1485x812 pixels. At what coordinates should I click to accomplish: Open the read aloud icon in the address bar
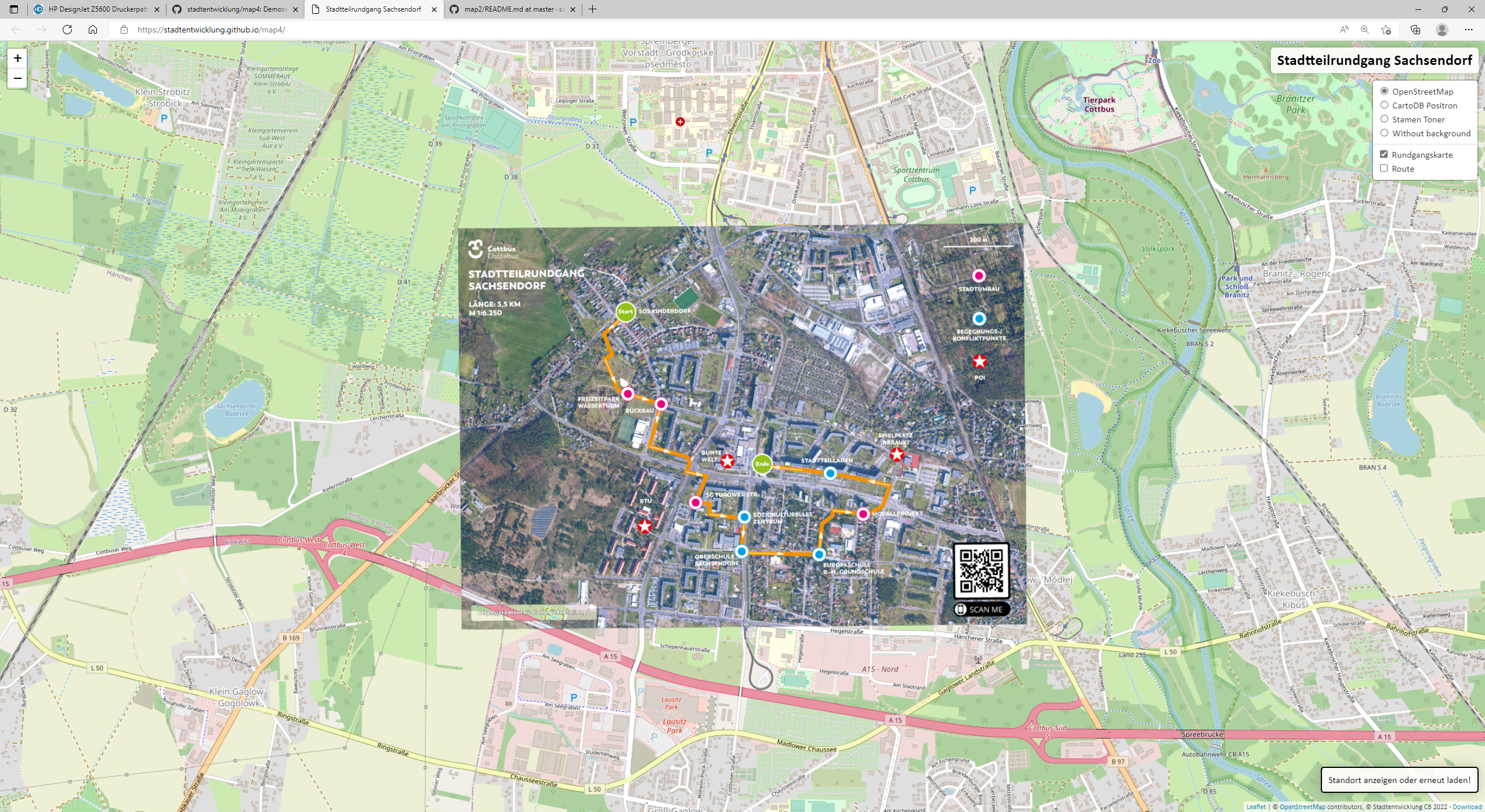[x=1343, y=30]
